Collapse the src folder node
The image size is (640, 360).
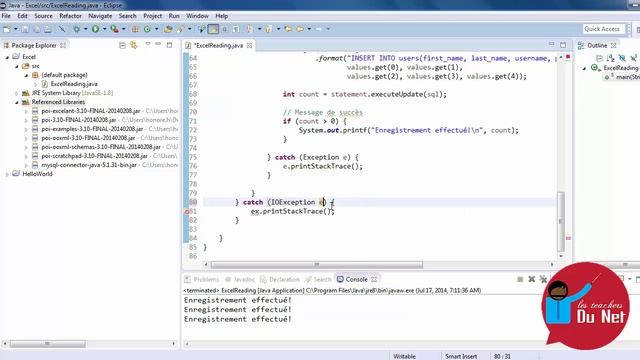point(17,66)
